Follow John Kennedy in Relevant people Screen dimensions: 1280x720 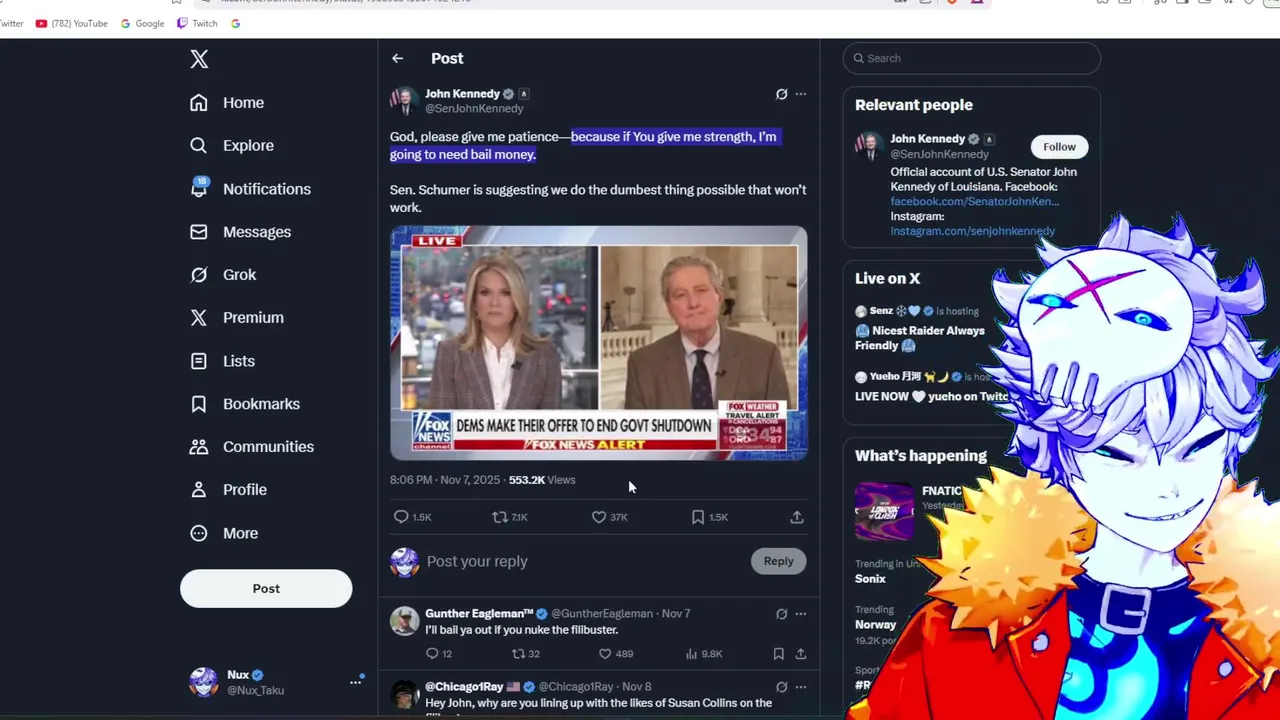click(1059, 147)
